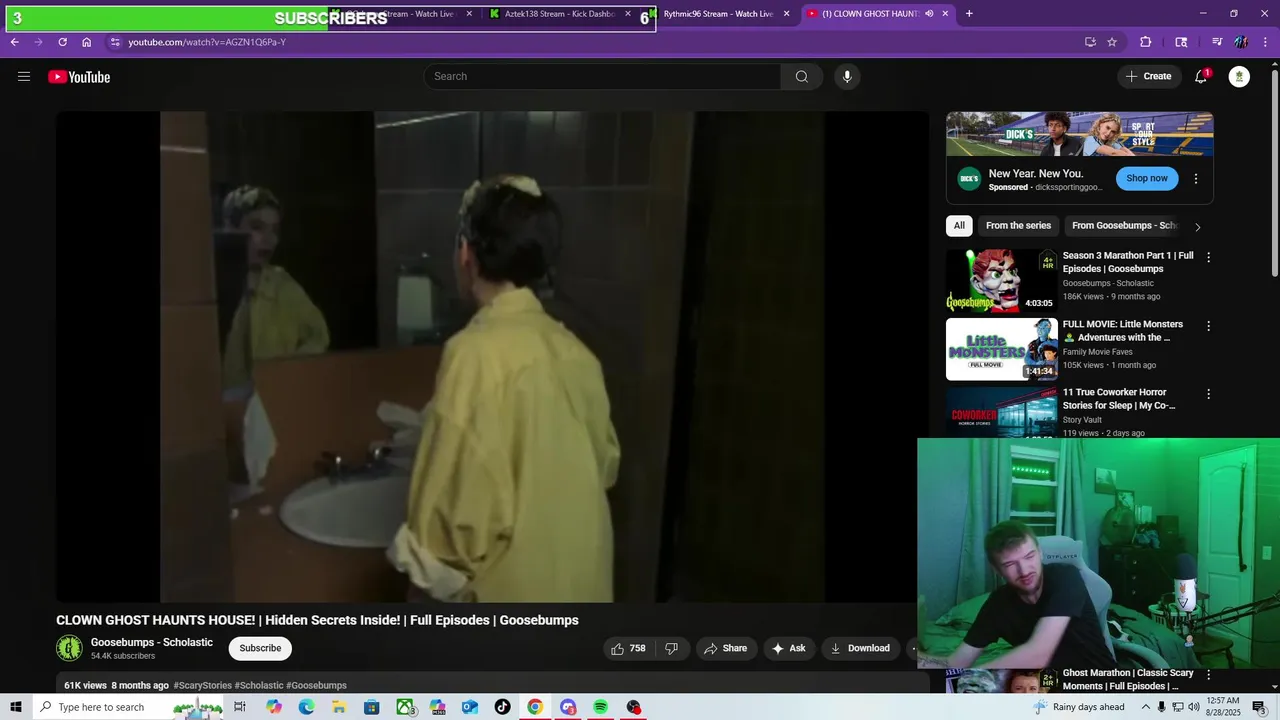Open File Explorer from taskbar
The width and height of the screenshot is (1280, 720).
click(339, 707)
